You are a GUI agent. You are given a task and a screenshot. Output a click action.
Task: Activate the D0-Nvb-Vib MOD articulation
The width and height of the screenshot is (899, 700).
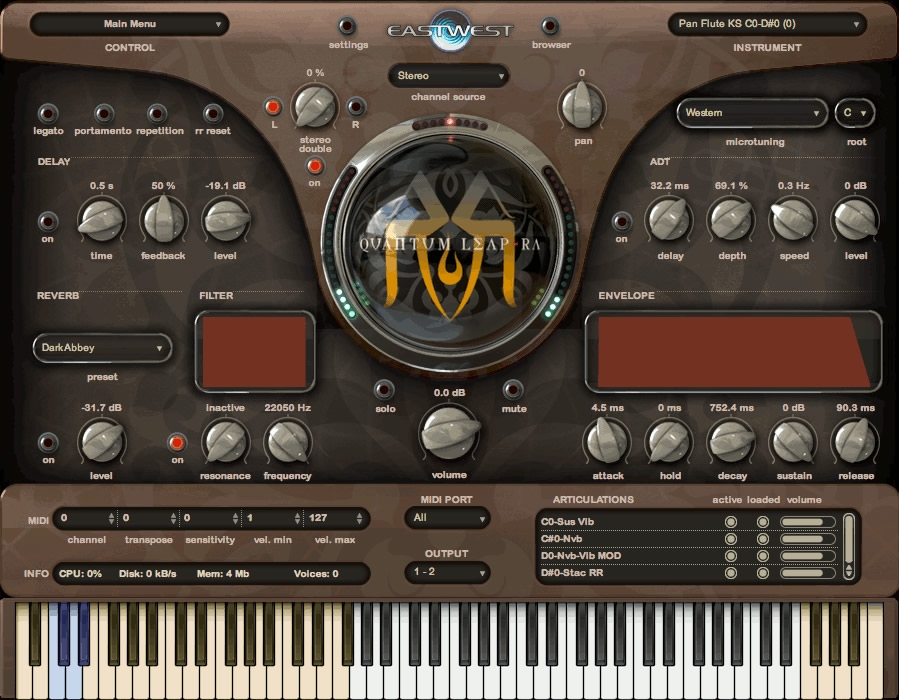(730, 556)
